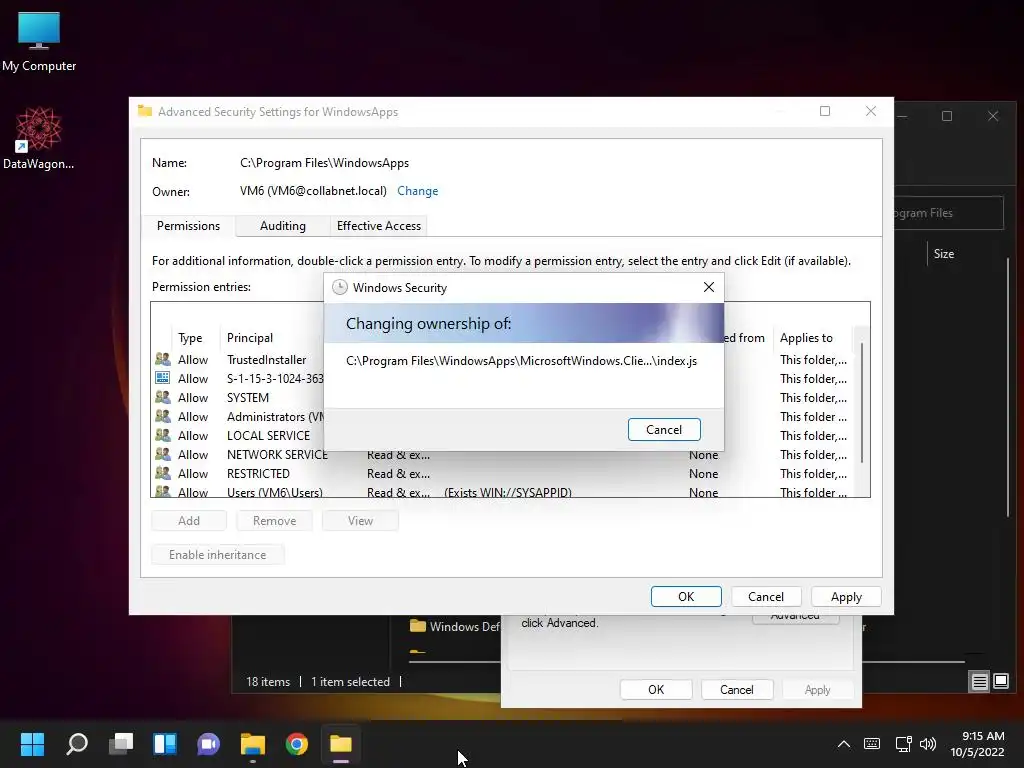Switch to the Permissions tab
This screenshot has height=768, width=1024.
click(188, 226)
